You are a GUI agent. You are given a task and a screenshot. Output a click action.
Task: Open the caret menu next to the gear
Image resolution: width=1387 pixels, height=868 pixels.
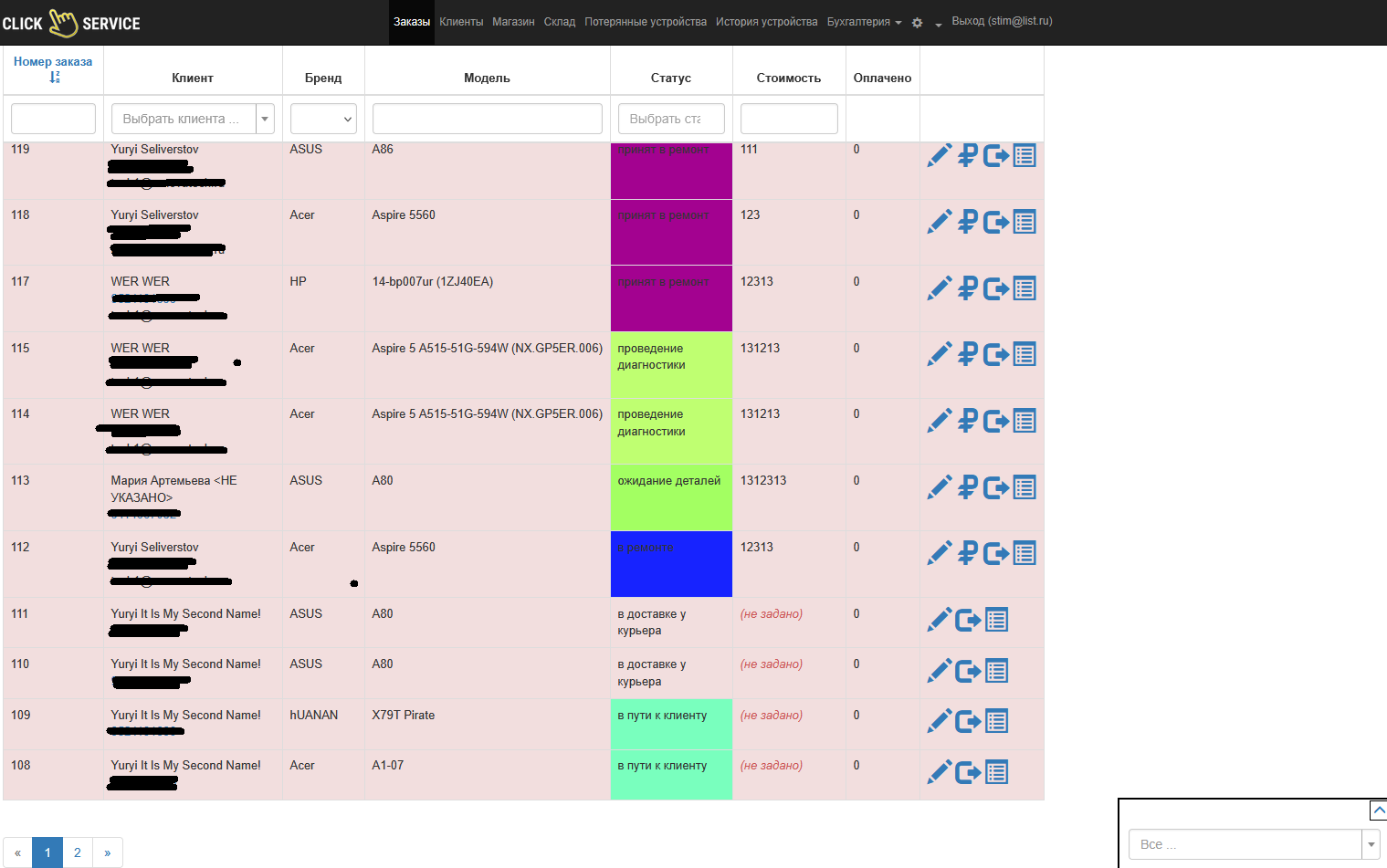coord(938,25)
